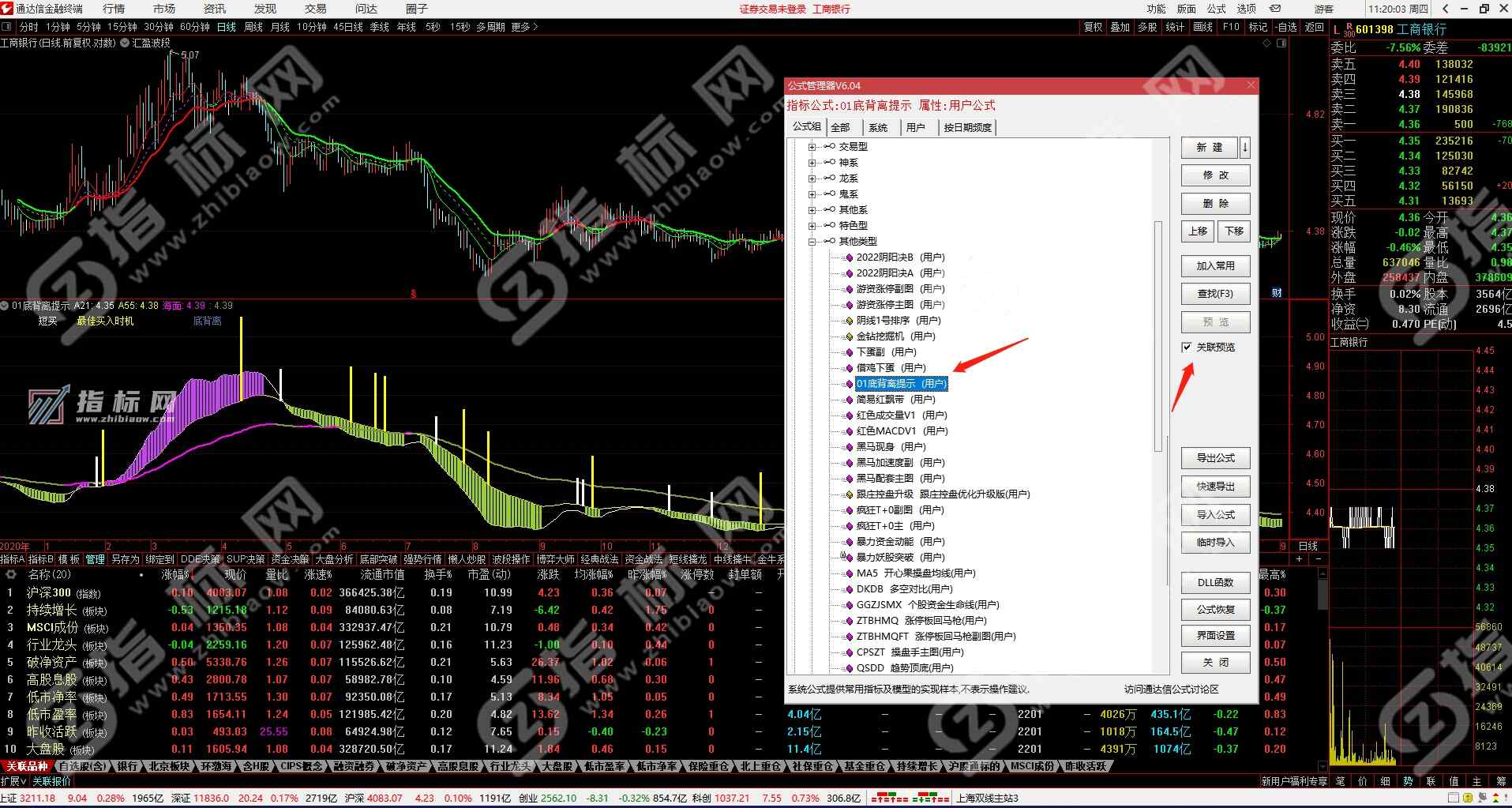The width and height of the screenshot is (1512, 808).
Task: Switch to the 用户 tab in formula manager
Action: pyautogui.click(x=916, y=126)
